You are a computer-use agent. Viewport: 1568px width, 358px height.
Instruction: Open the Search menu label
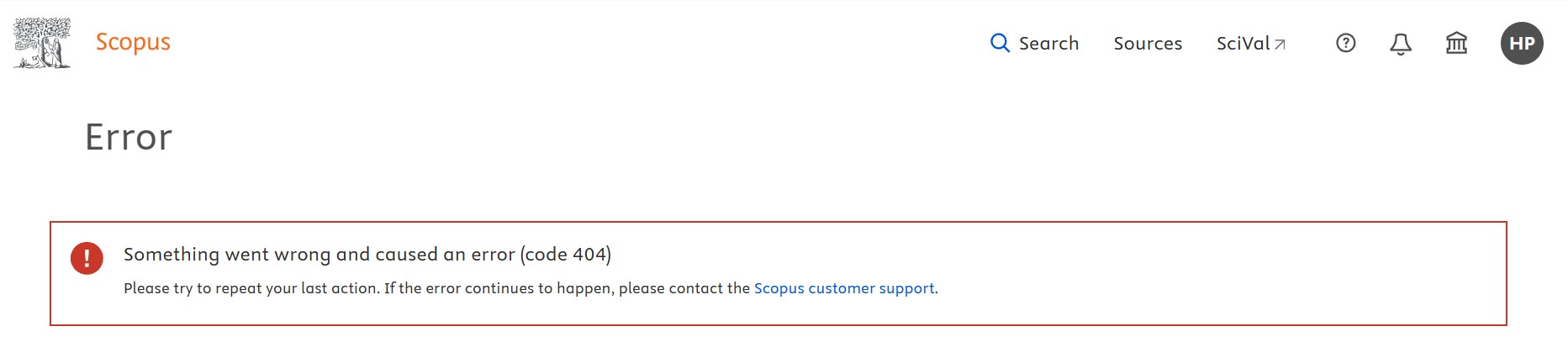click(1048, 44)
